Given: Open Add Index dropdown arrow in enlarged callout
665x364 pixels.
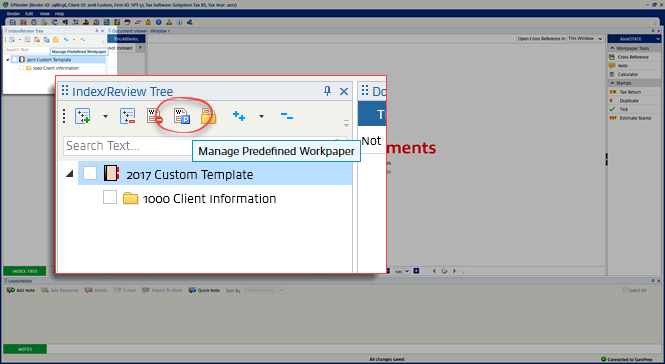Looking at the screenshot, I should (105, 116).
